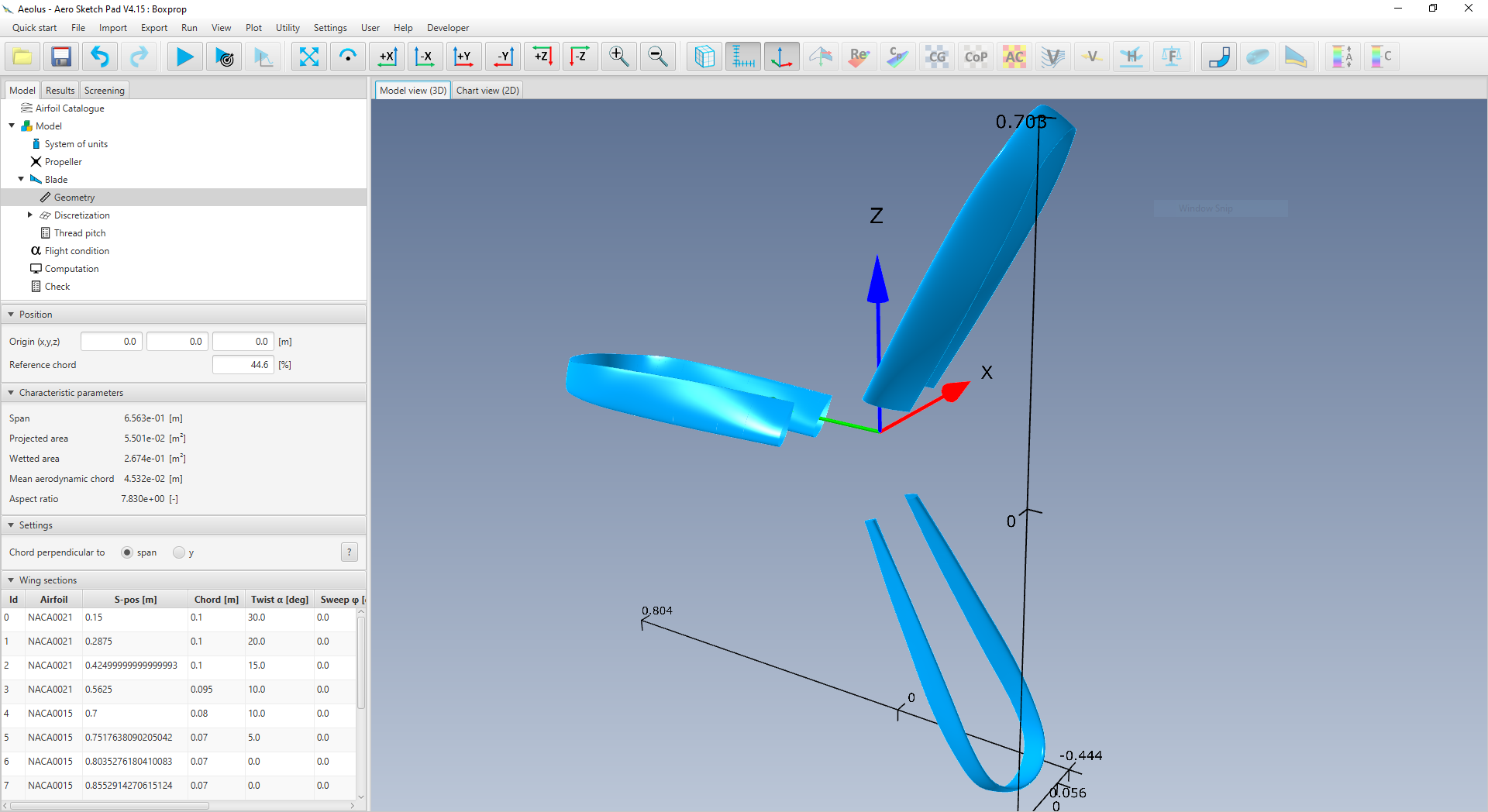Collapse the Characteristic parameters section
1488x812 pixels.
(10, 392)
